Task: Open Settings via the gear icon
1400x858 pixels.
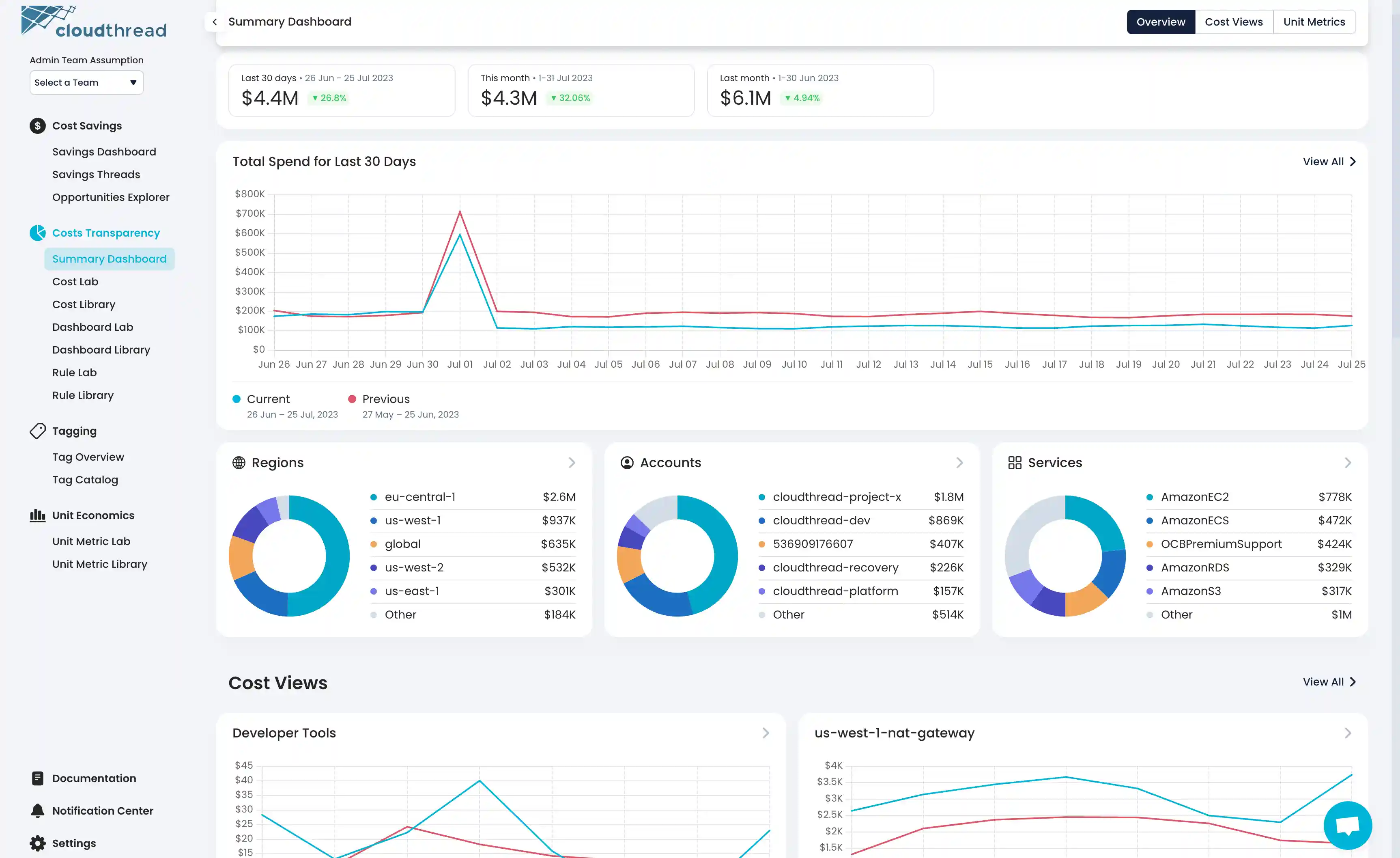Action: 37,843
